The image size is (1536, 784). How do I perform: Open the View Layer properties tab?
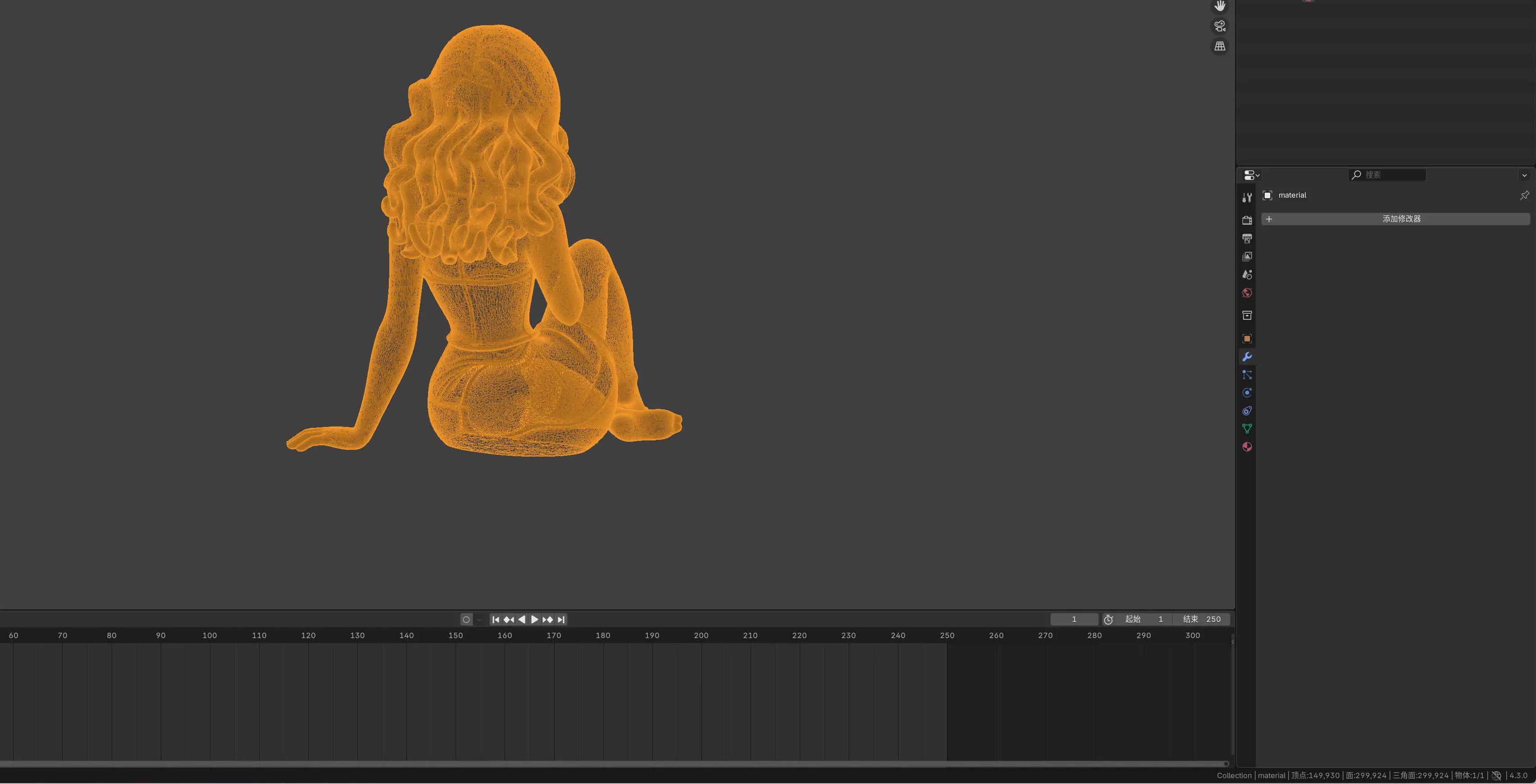point(1247,257)
